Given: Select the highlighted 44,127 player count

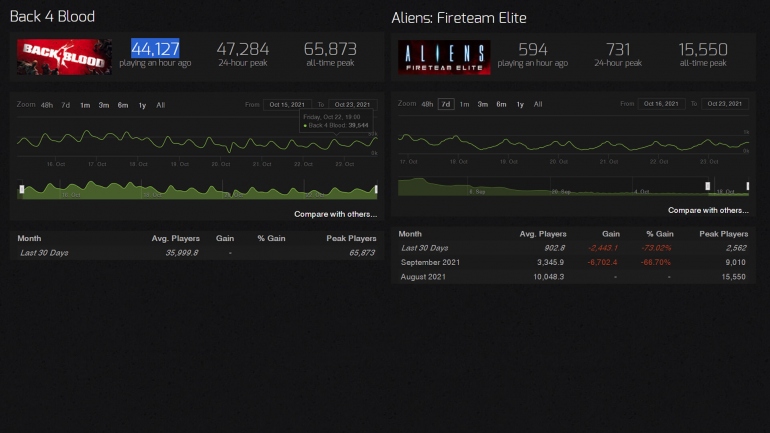Looking at the screenshot, I should [155, 49].
